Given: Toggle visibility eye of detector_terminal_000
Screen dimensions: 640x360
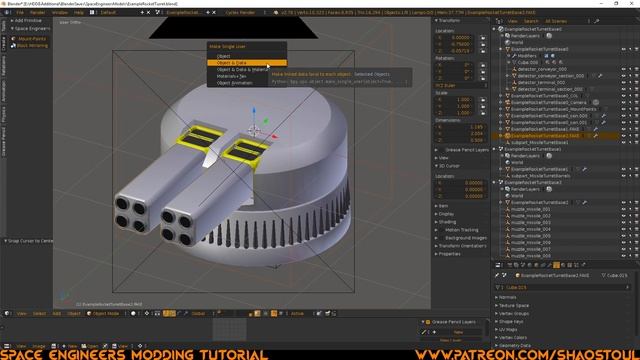Looking at the screenshot, I should click(624, 82).
